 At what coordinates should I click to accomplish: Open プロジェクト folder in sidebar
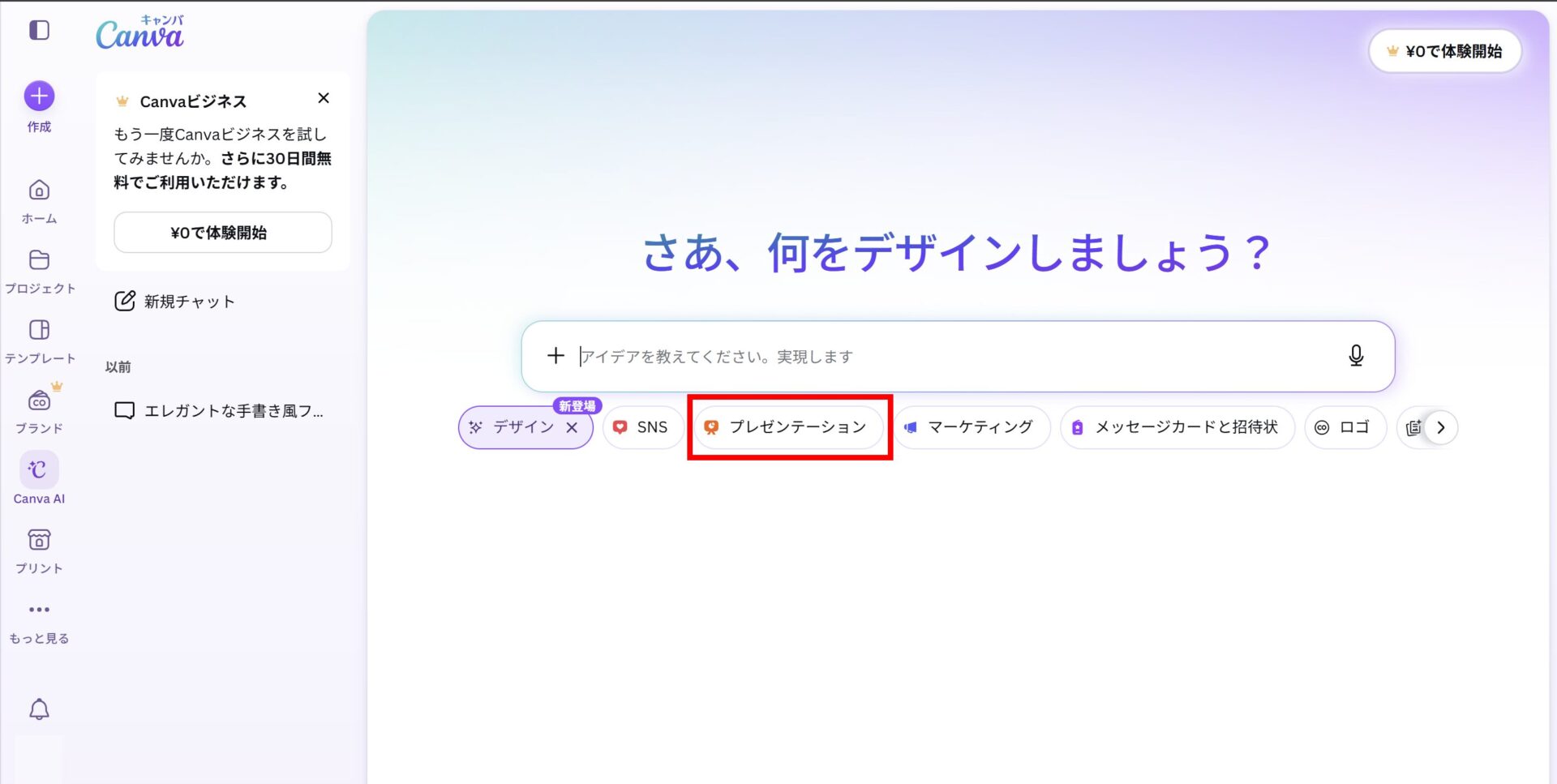(x=39, y=272)
